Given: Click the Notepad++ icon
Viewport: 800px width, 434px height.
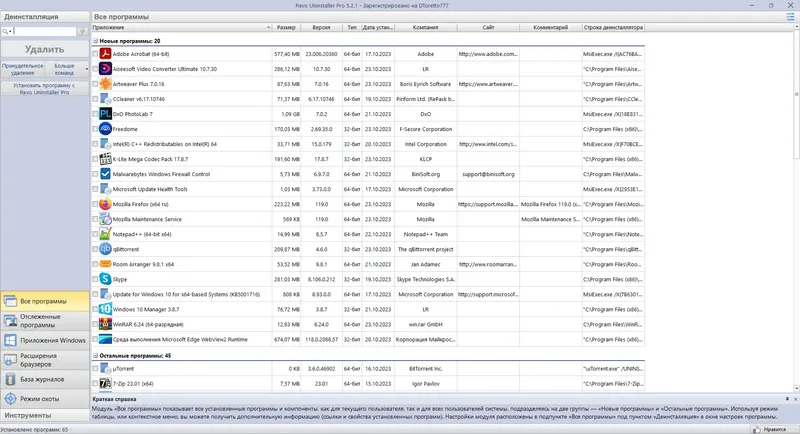Looking at the screenshot, I should (105, 234).
